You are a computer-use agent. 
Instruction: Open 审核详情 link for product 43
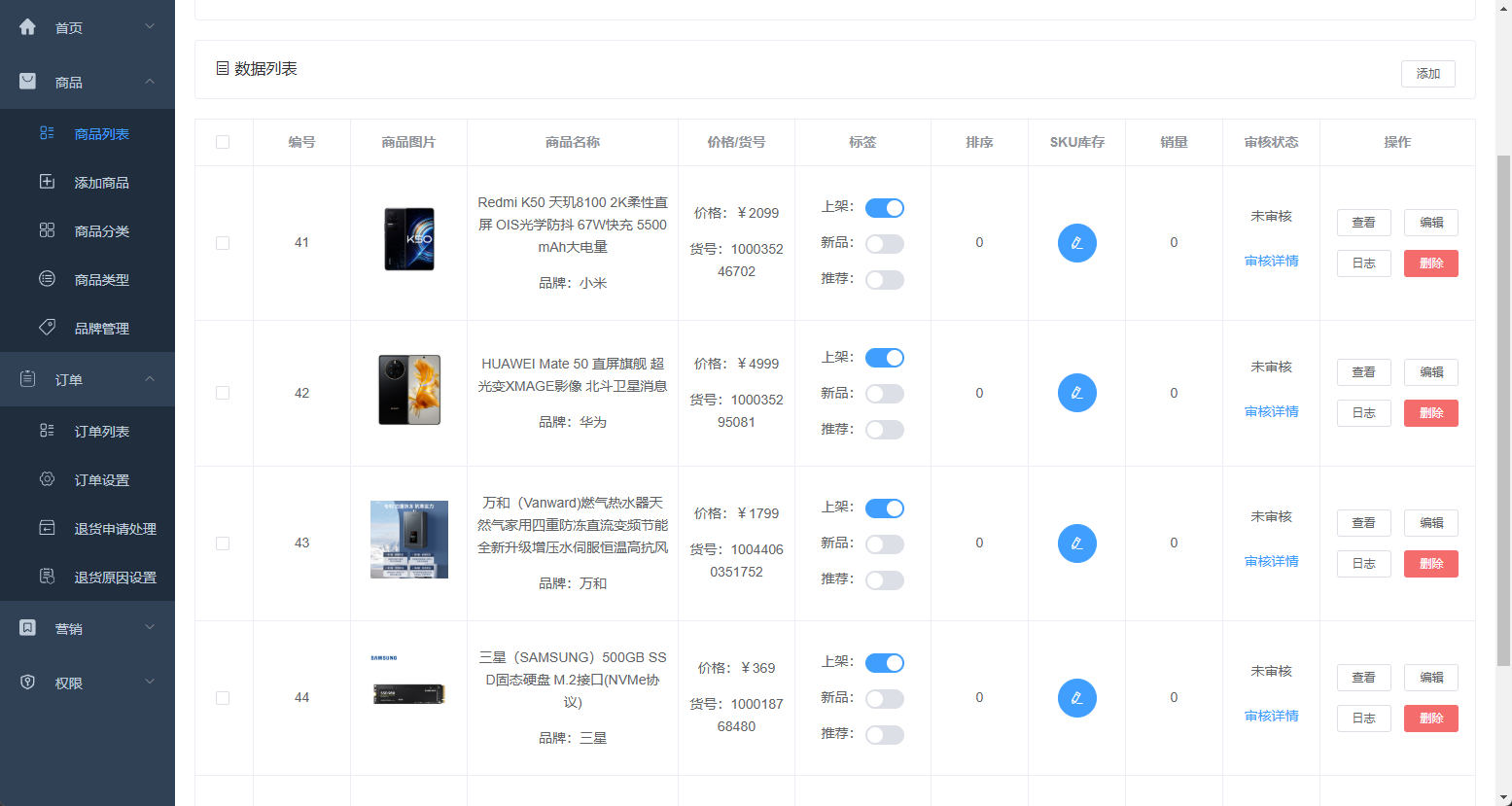tap(1271, 562)
